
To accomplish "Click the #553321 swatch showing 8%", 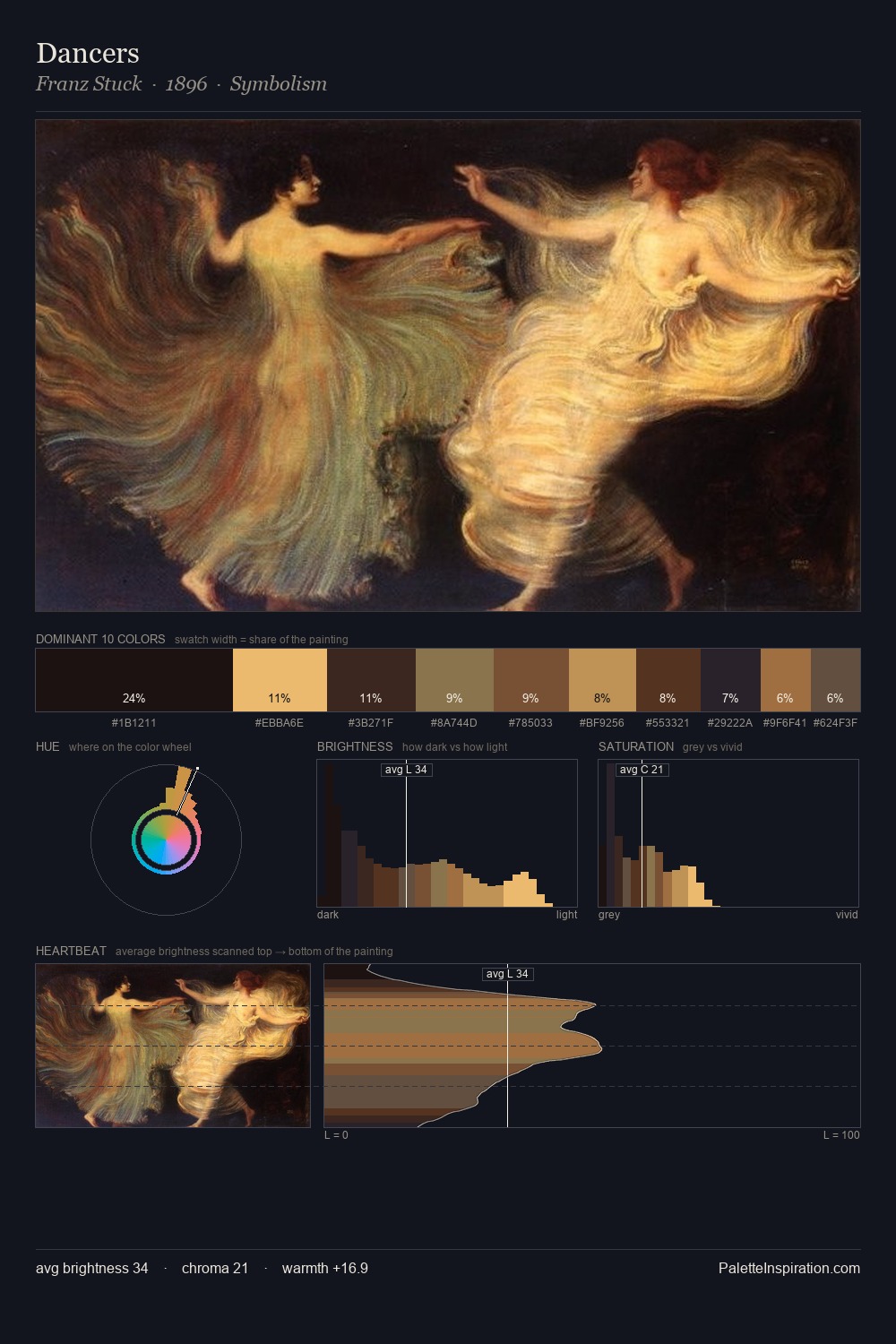I will pos(668,680).
